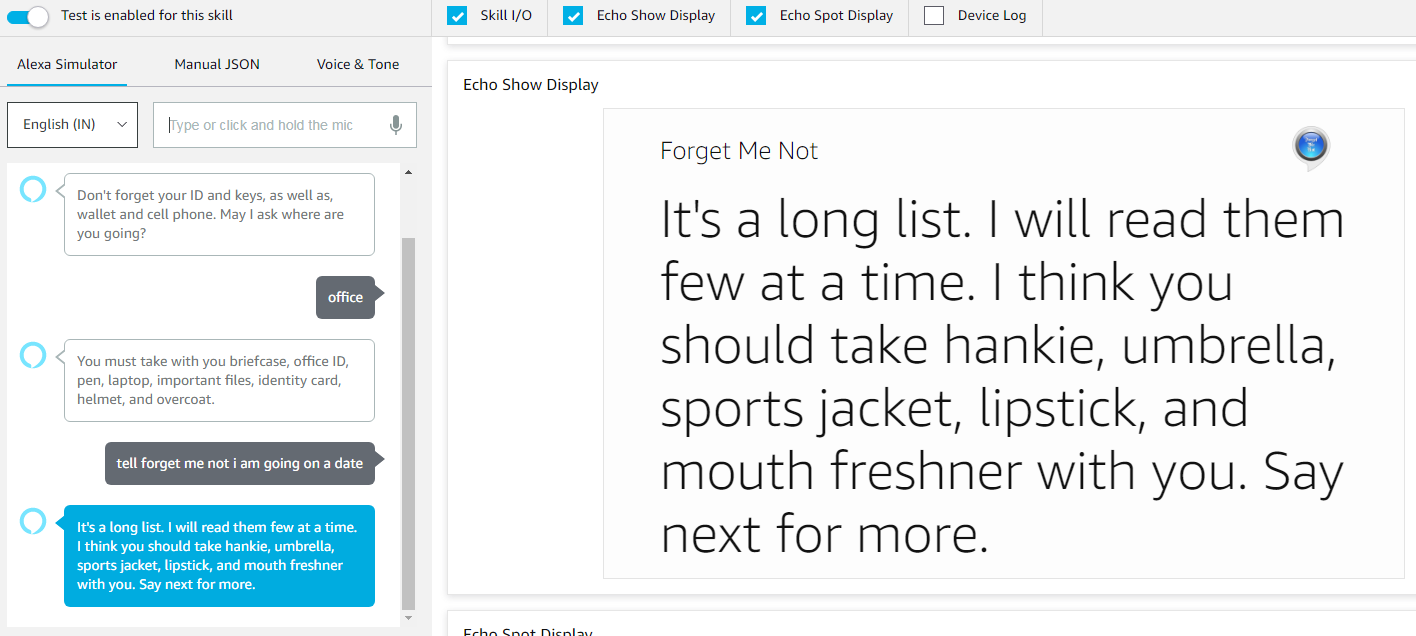Select the highlighted blue long list response
1416x636 pixels.
(x=219, y=555)
